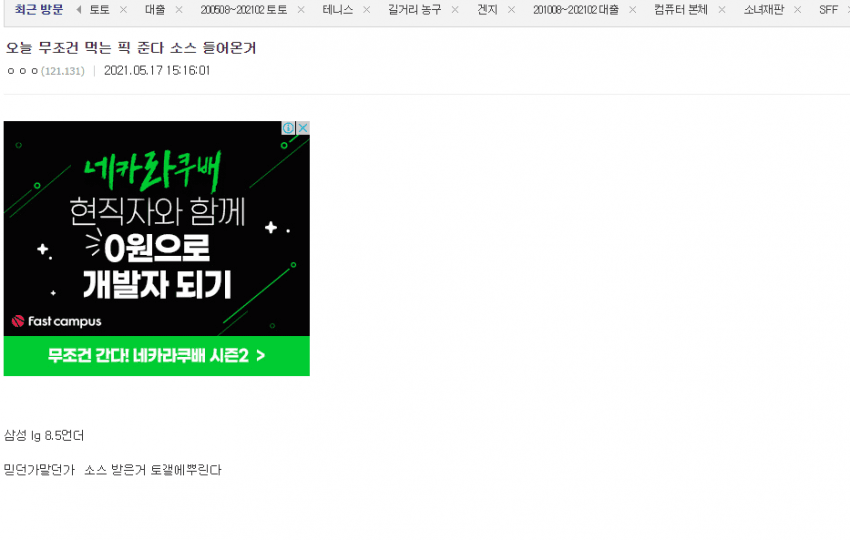This screenshot has height=540, width=850.
Task: Remove 테니스 from recent visits
Action: coord(366,10)
